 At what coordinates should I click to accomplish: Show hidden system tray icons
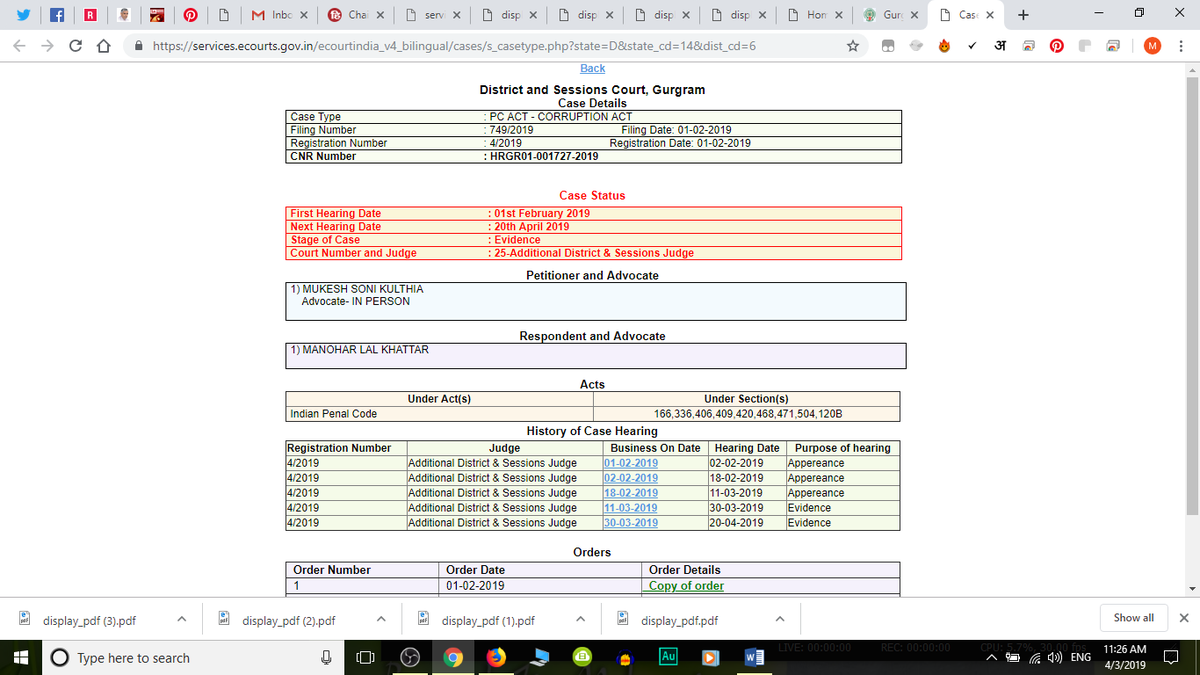coord(991,658)
